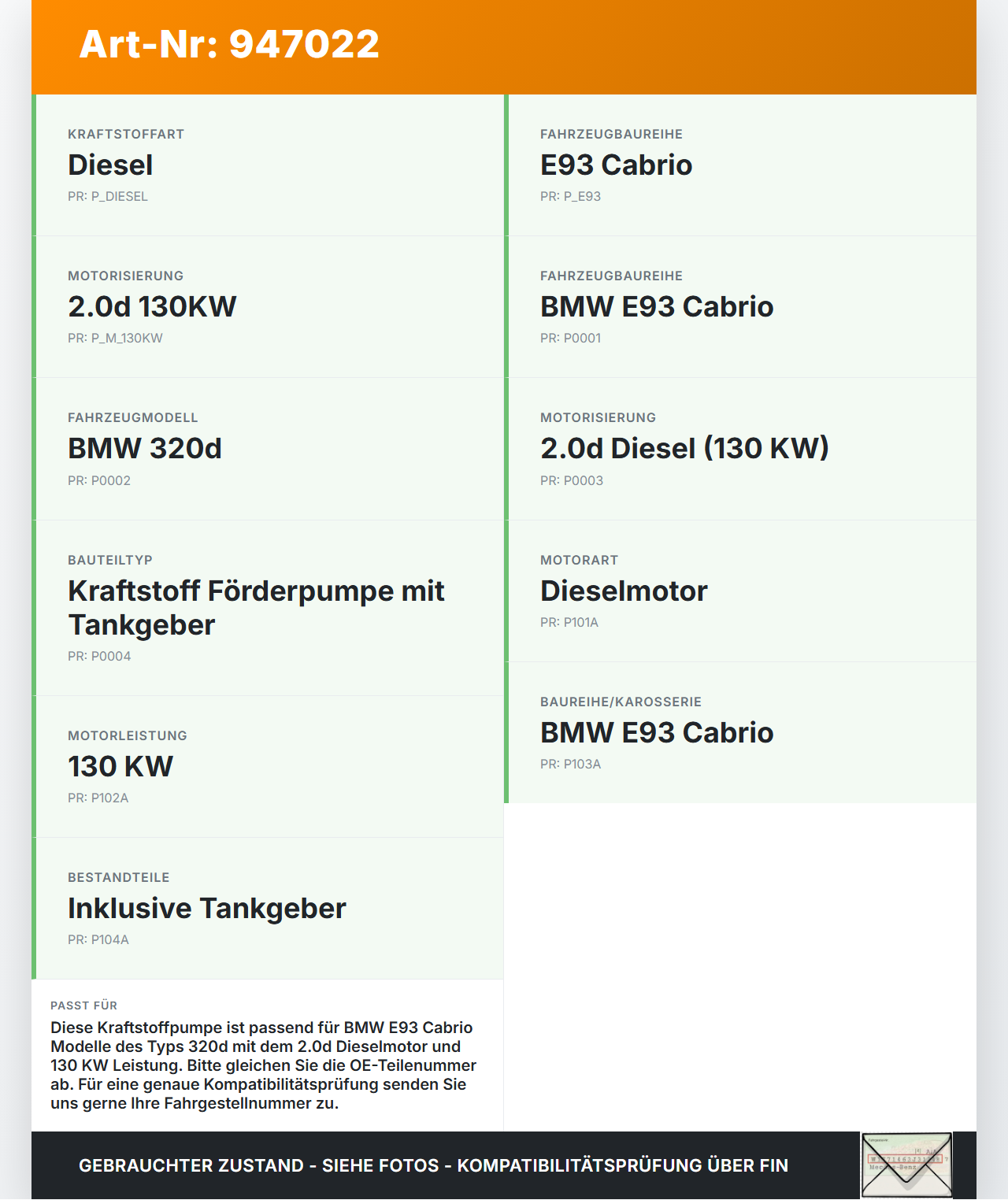Image resolution: width=1008 pixels, height=1200 pixels.
Task: Select the value 'BMW 320d'
Action: pos(145,448)
